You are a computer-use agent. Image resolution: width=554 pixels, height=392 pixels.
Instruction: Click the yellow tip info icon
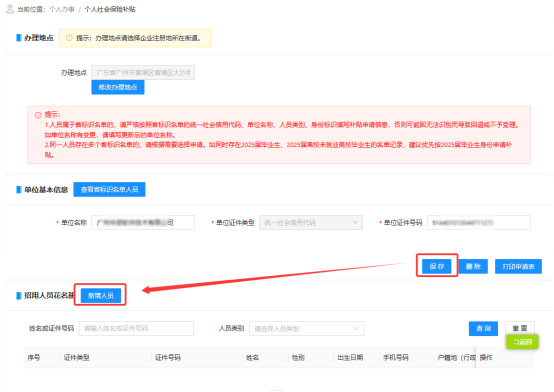[x=69, y=38]
